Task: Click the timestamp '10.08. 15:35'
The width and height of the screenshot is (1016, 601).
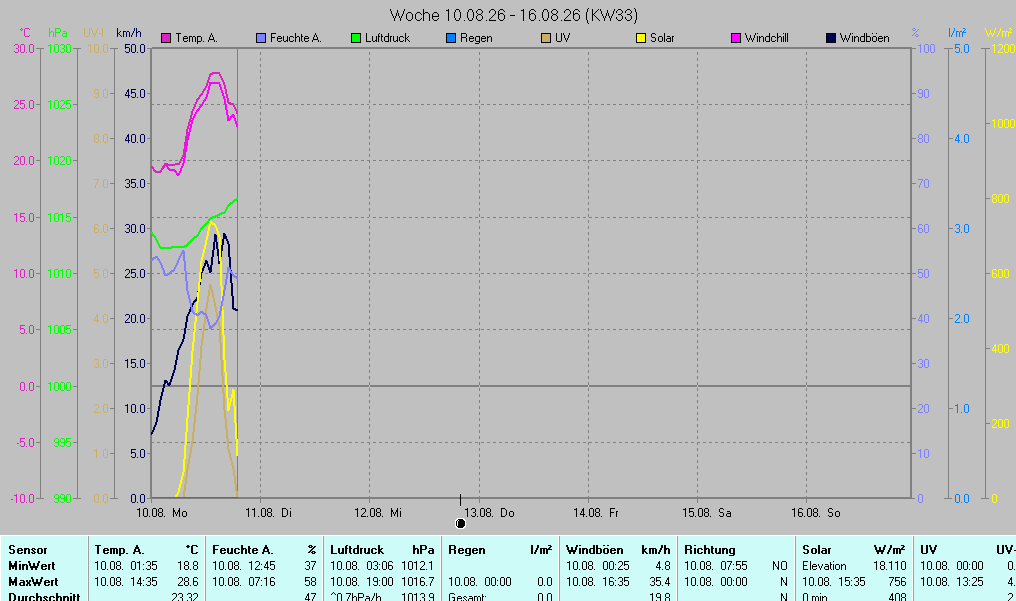Action: pyautogui.click(x=833, y=582)
